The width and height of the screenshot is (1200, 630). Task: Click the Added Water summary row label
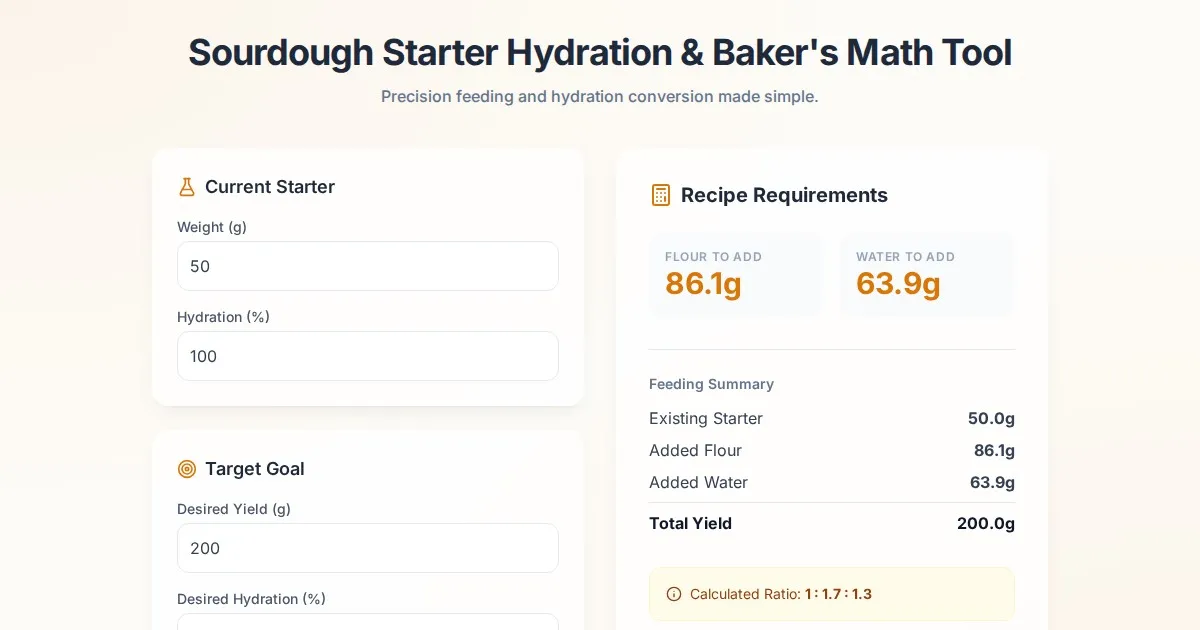tap(698, 482)
